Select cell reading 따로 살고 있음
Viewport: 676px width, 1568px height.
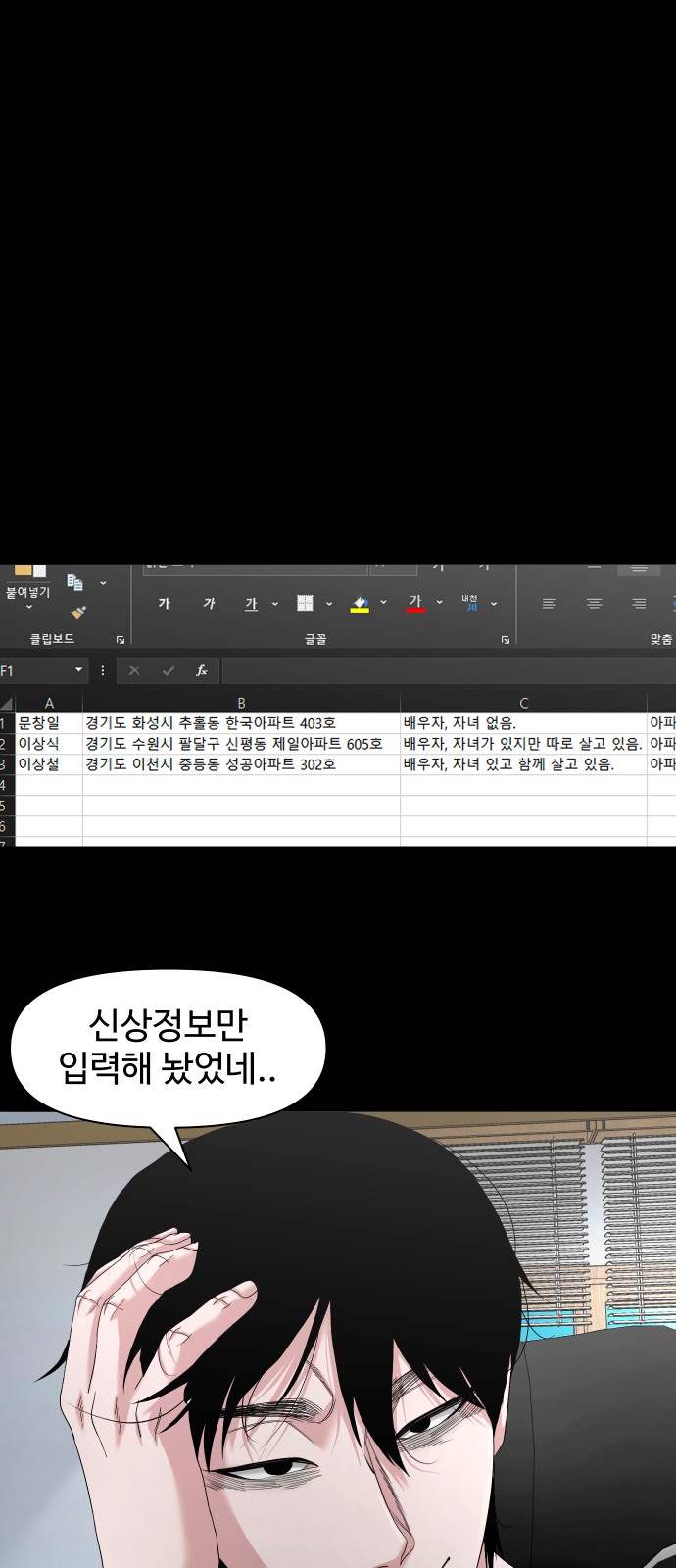[x=523, y=744]
